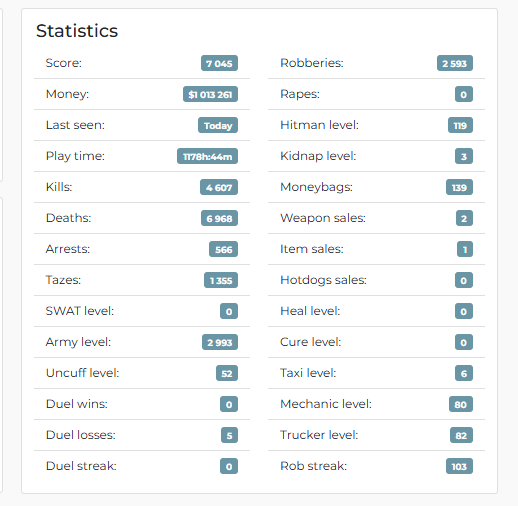Click the Mechanic level badge 80
The height and width of the screenshot is (506, 518).
[461, 404]
